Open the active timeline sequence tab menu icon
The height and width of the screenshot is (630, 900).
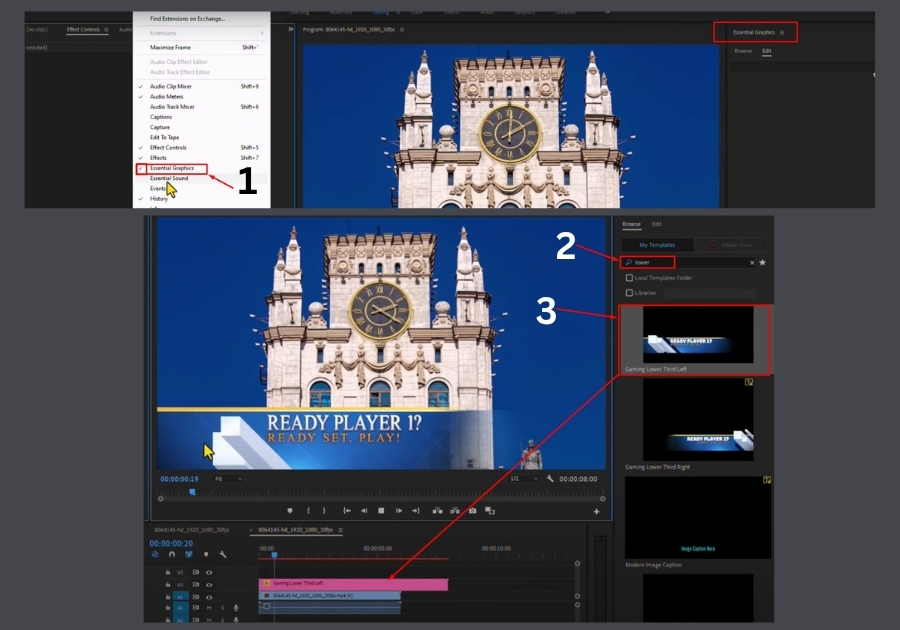point(340,530)
